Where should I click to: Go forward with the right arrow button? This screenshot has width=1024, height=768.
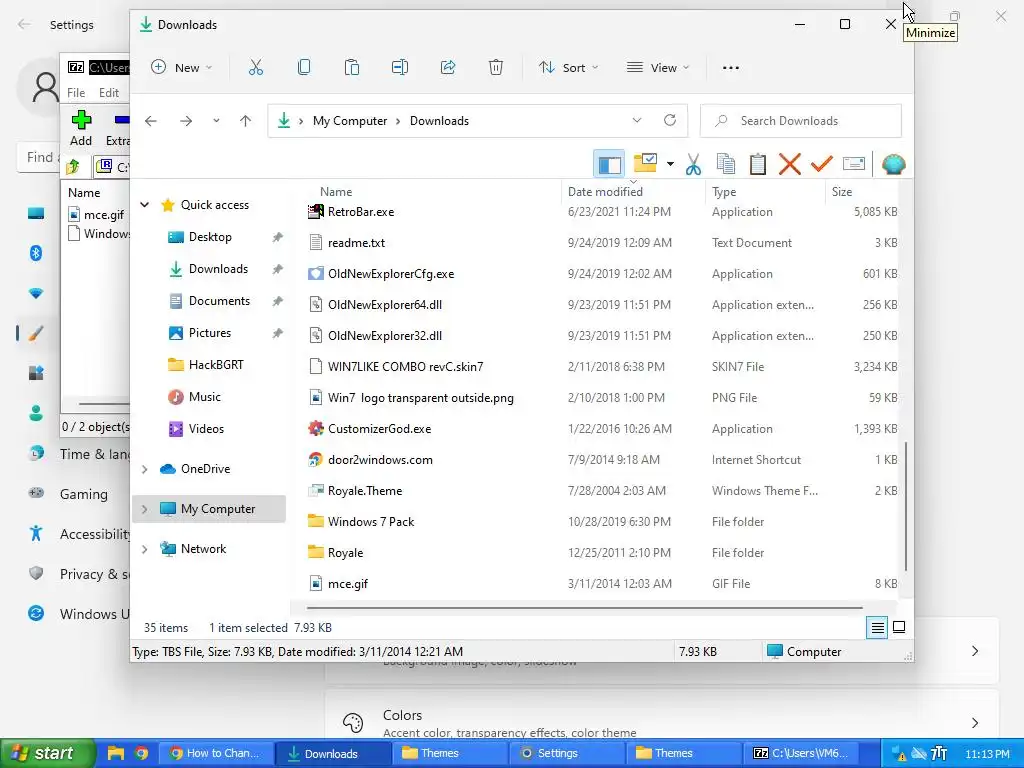tap(186, 121)
